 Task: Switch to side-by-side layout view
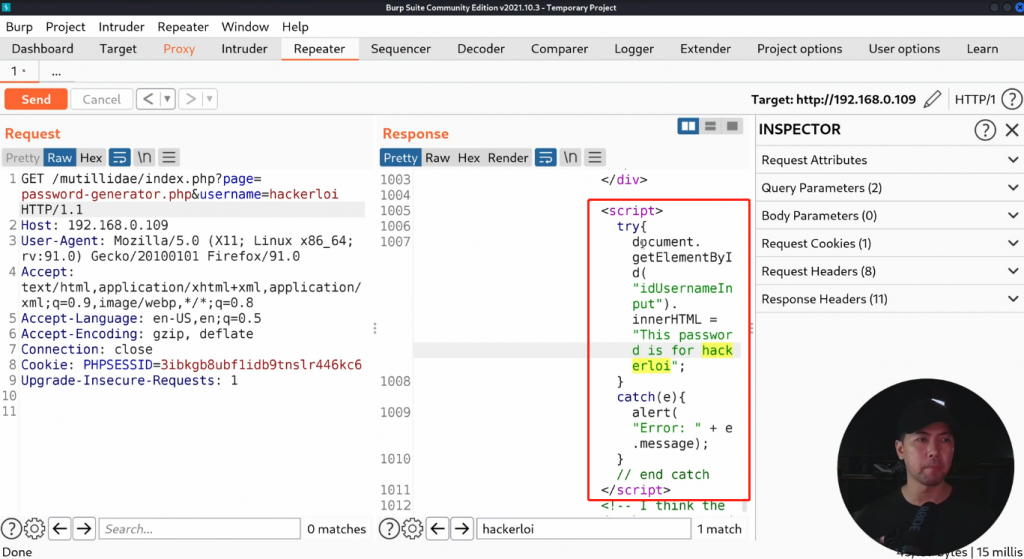click(688, 126)
